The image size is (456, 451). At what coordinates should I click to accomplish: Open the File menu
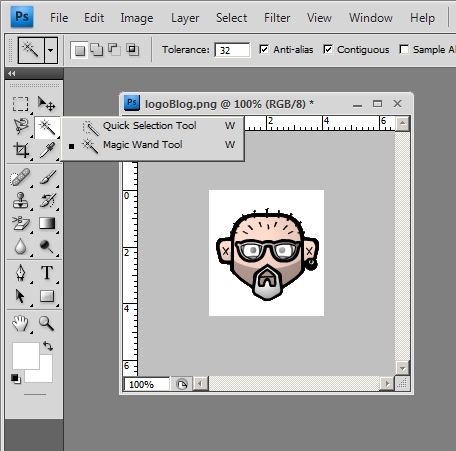tap(59, 18)
